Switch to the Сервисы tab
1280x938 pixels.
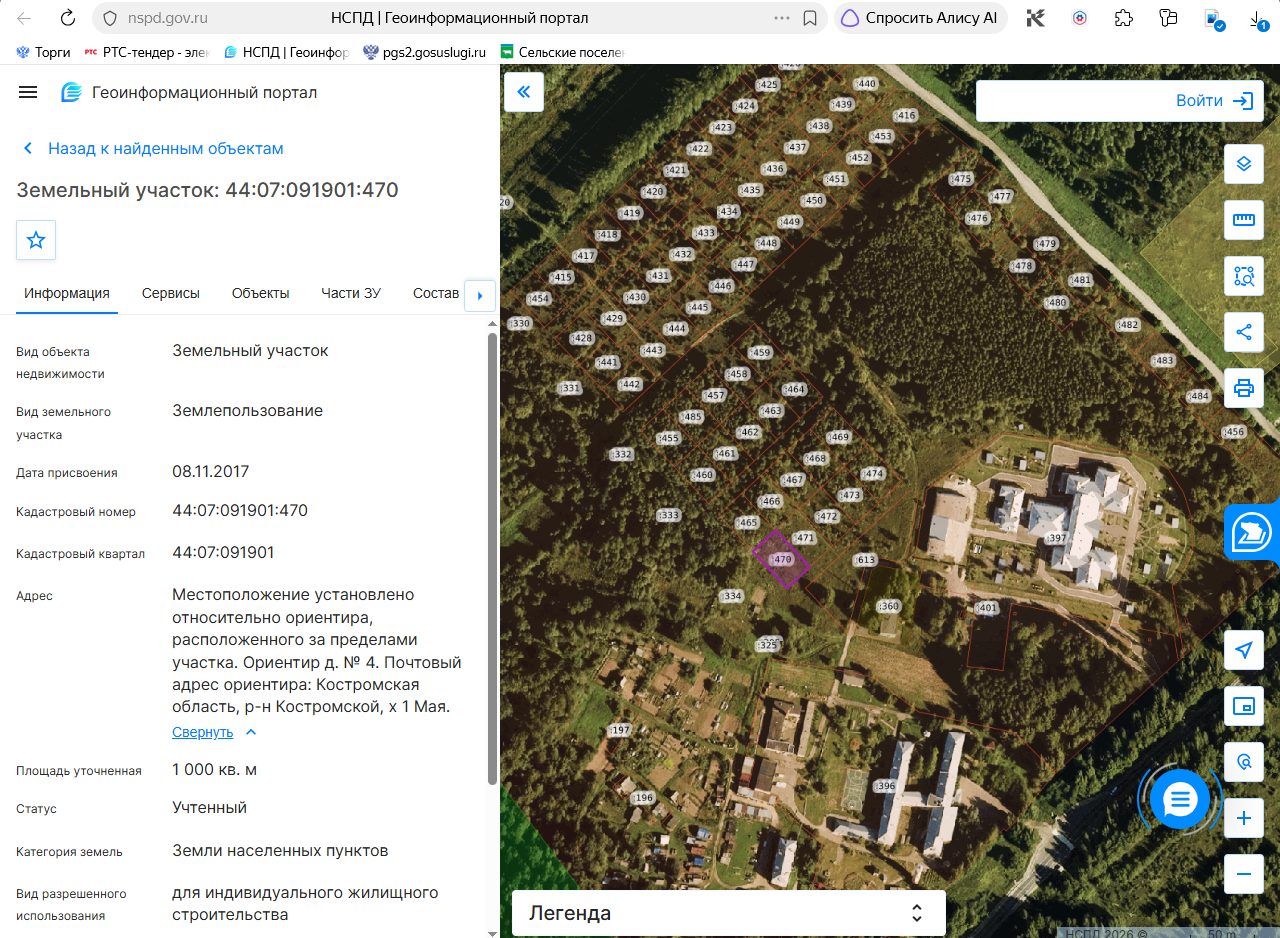[171, 293]
